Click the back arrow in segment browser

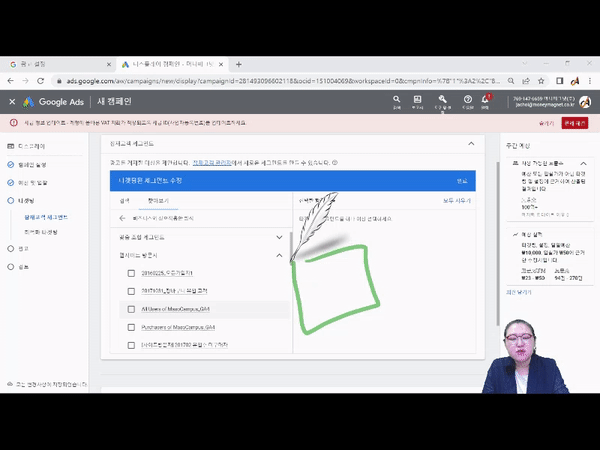click(123, 217)
